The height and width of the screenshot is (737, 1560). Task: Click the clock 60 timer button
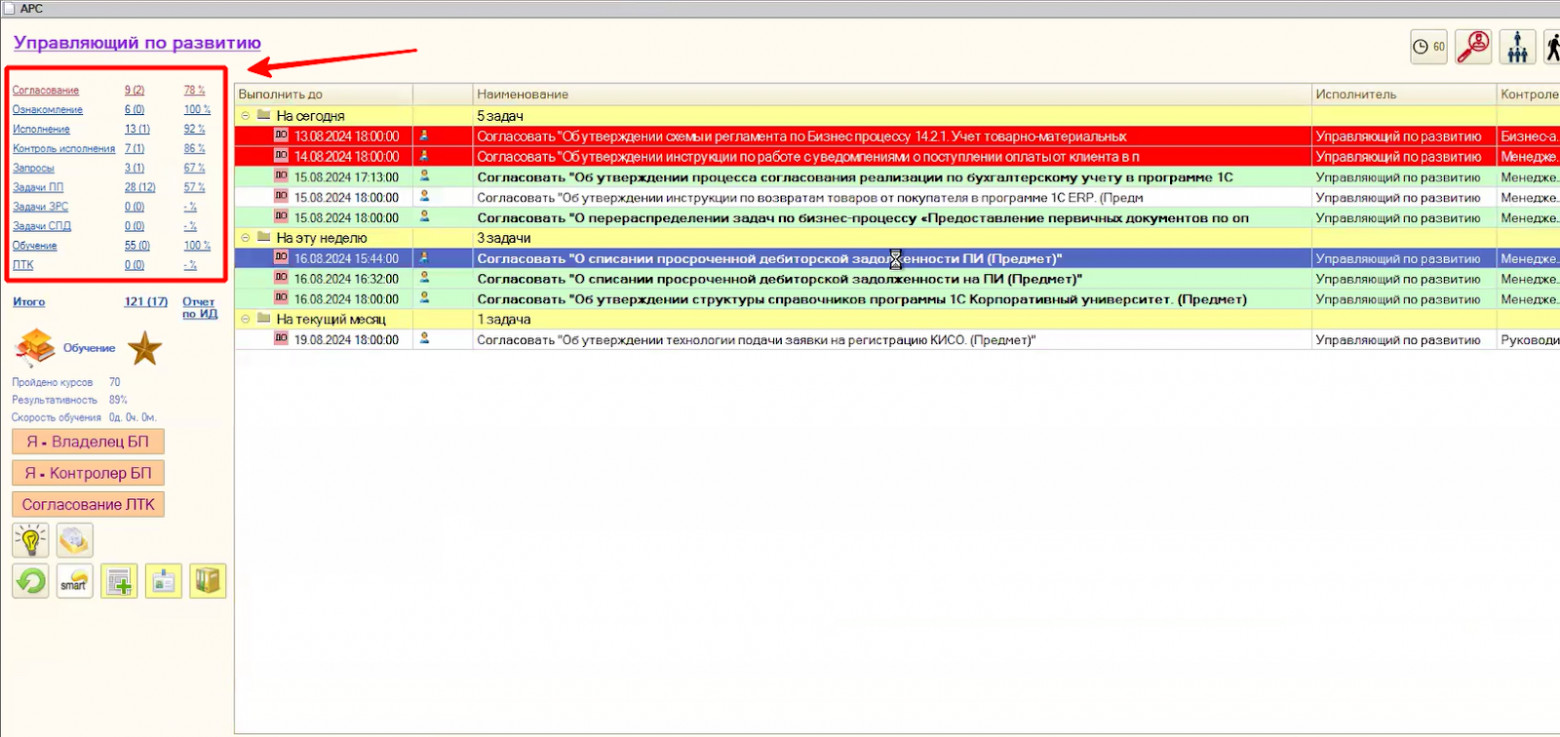[x=1429, y=46]
